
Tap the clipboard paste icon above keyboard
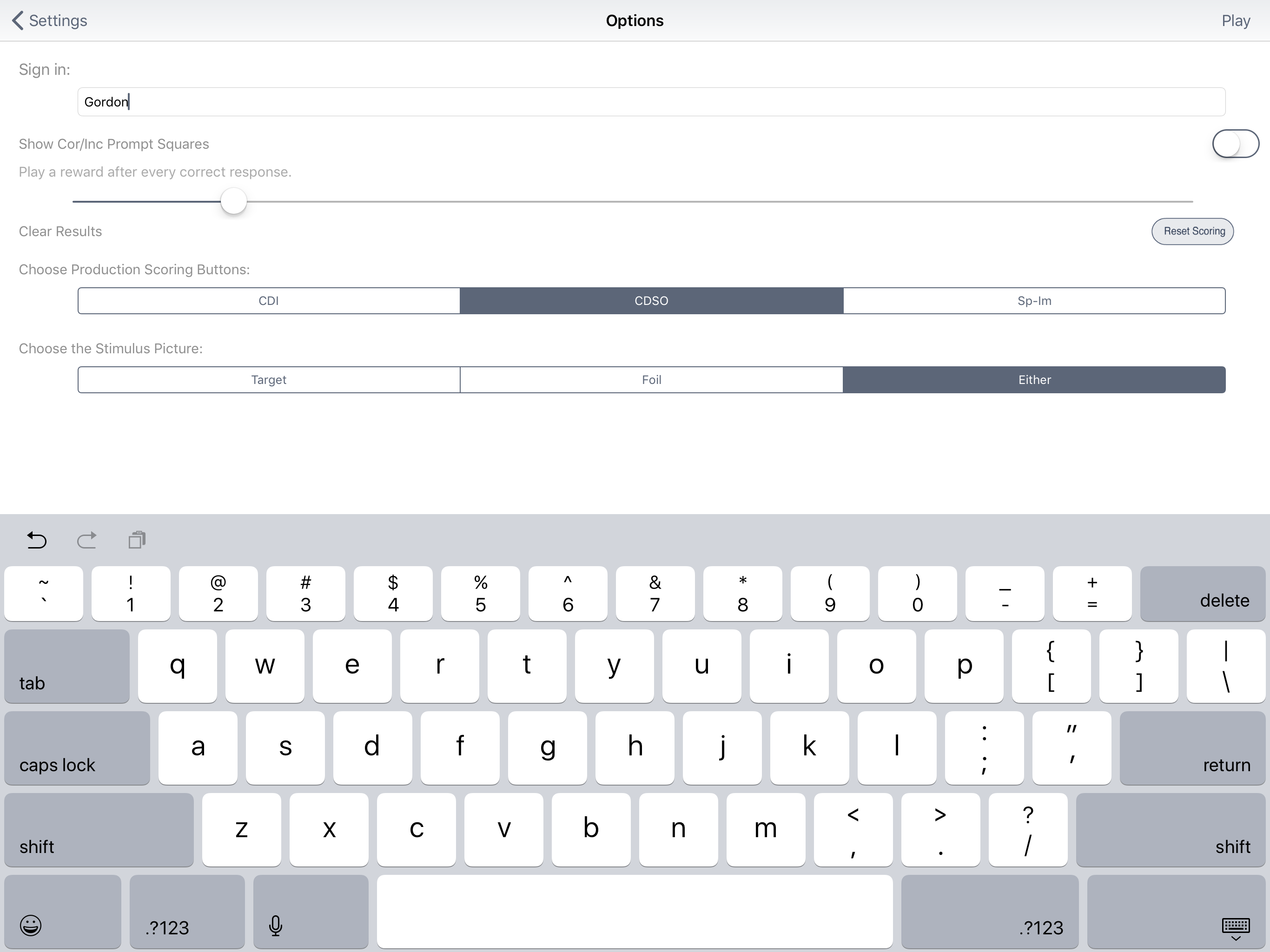coord(137,540)
